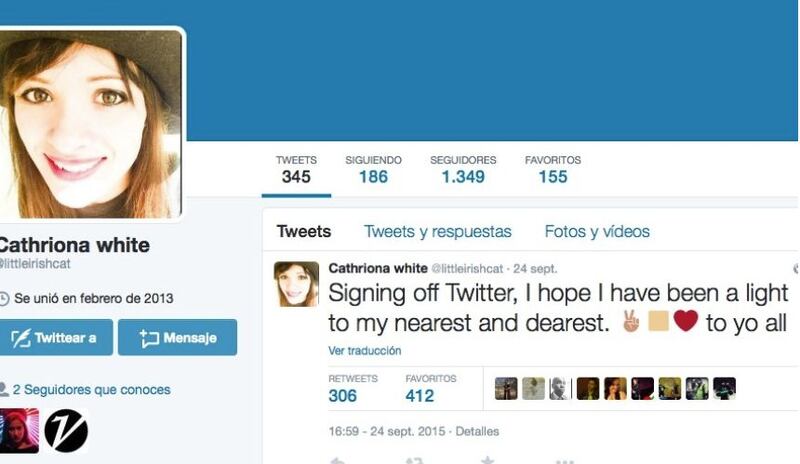This screenshot has width=800, height=464.
Task: Click the last retweeter avatar thumbnail
Action: click(724, 388)
